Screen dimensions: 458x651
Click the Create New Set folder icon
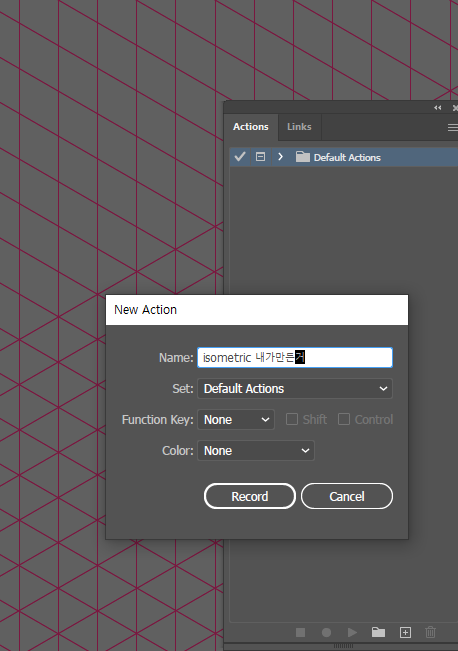(x=378, y=632)
